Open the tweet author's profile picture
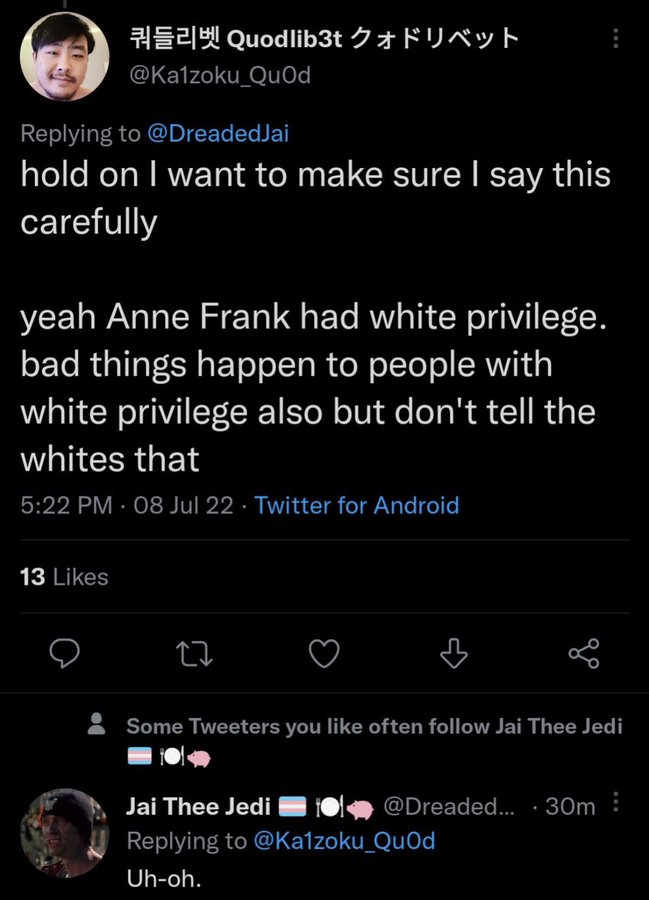649x900 pixels. (x=63, y=58)
